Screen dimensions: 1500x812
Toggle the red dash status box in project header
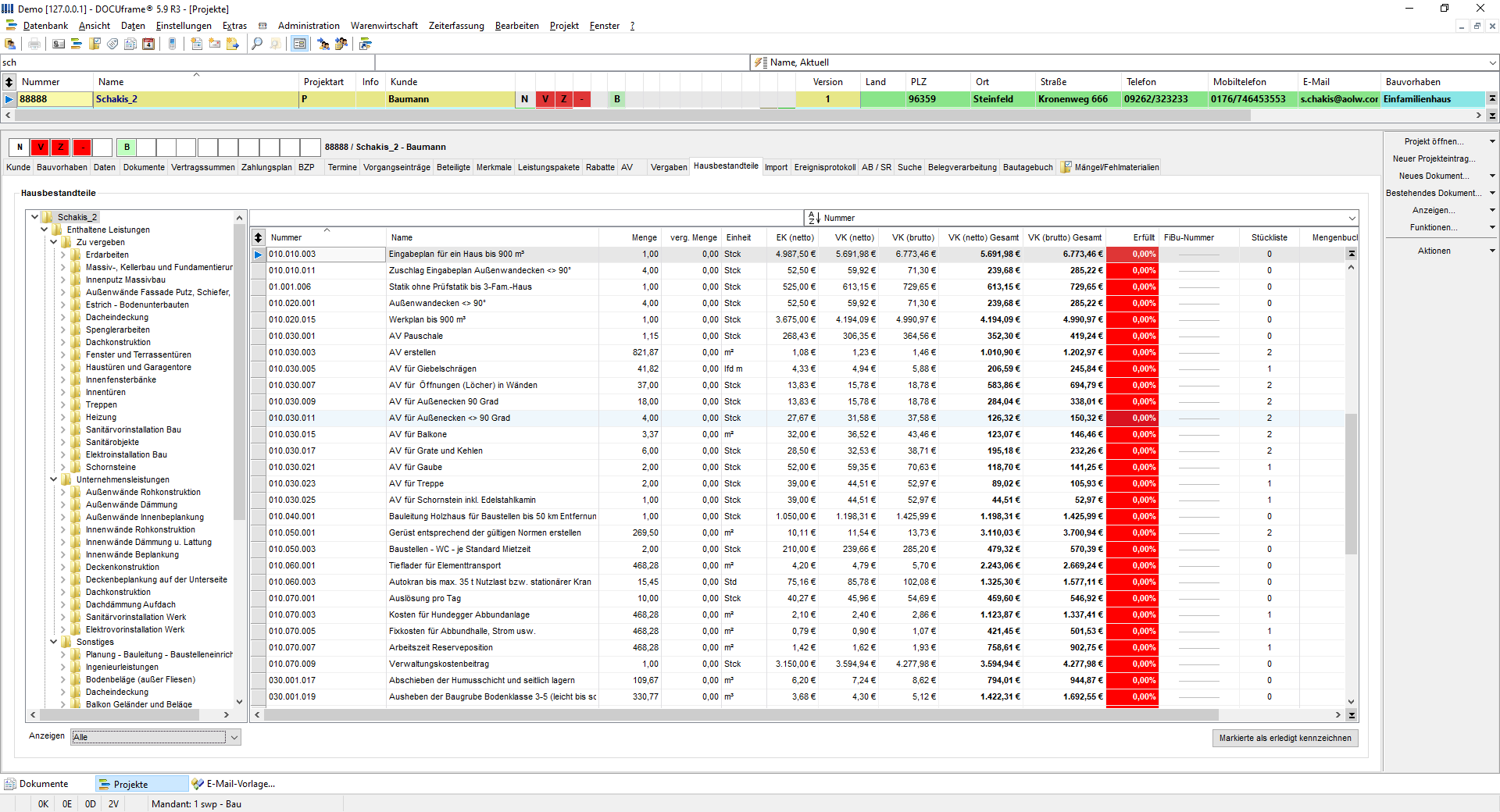tap(82, 147)
